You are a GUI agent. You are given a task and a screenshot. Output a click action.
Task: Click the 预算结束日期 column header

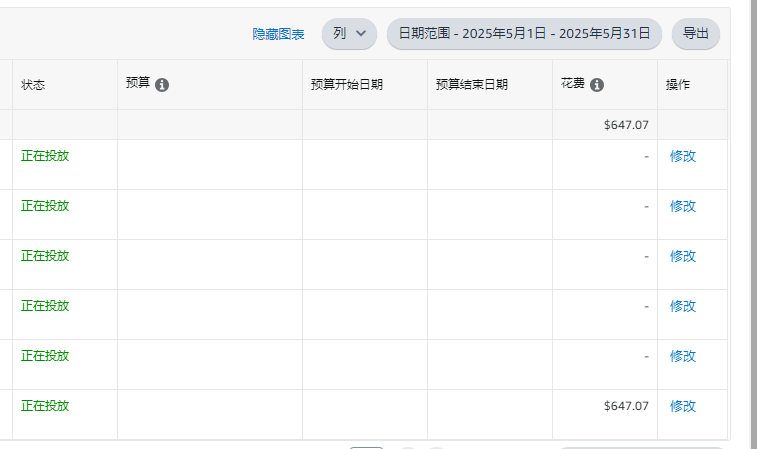(472, 84)
